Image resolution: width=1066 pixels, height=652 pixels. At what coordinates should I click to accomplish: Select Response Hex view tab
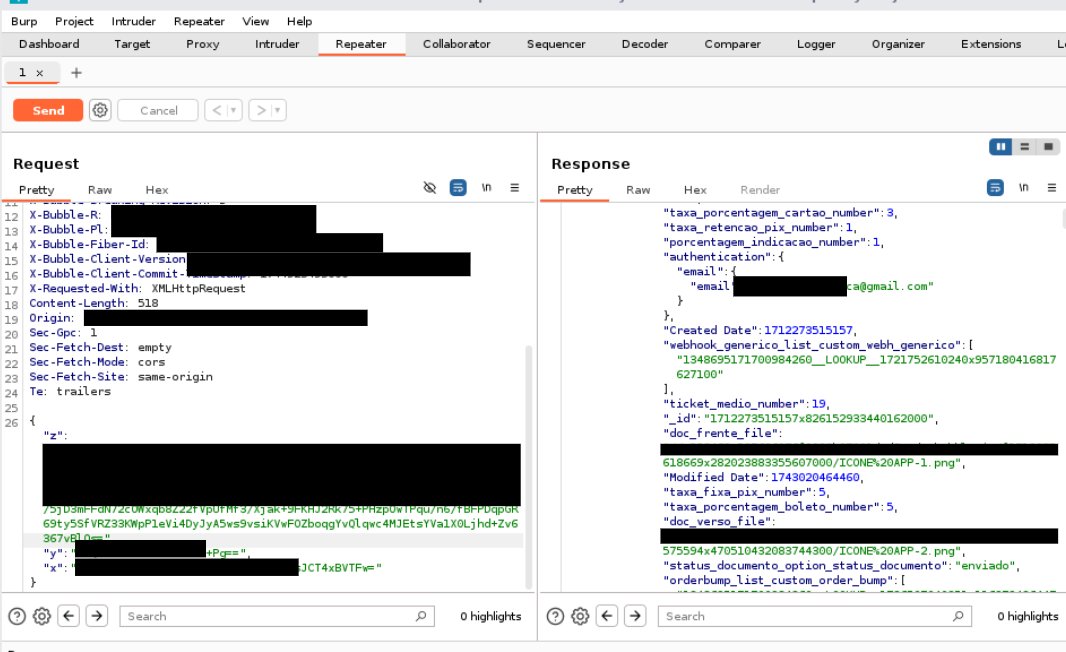(695, 190)
